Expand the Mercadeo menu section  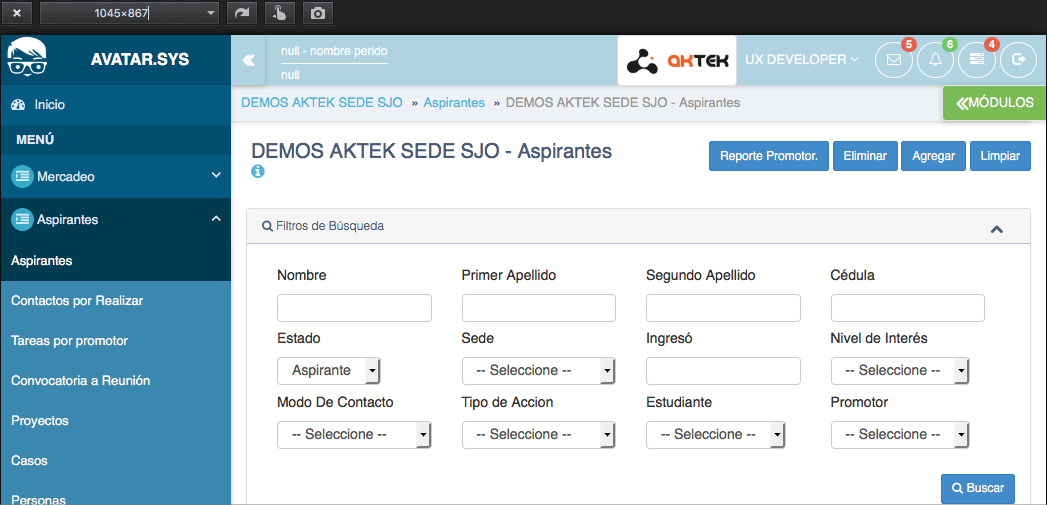[x=115, y=177]
